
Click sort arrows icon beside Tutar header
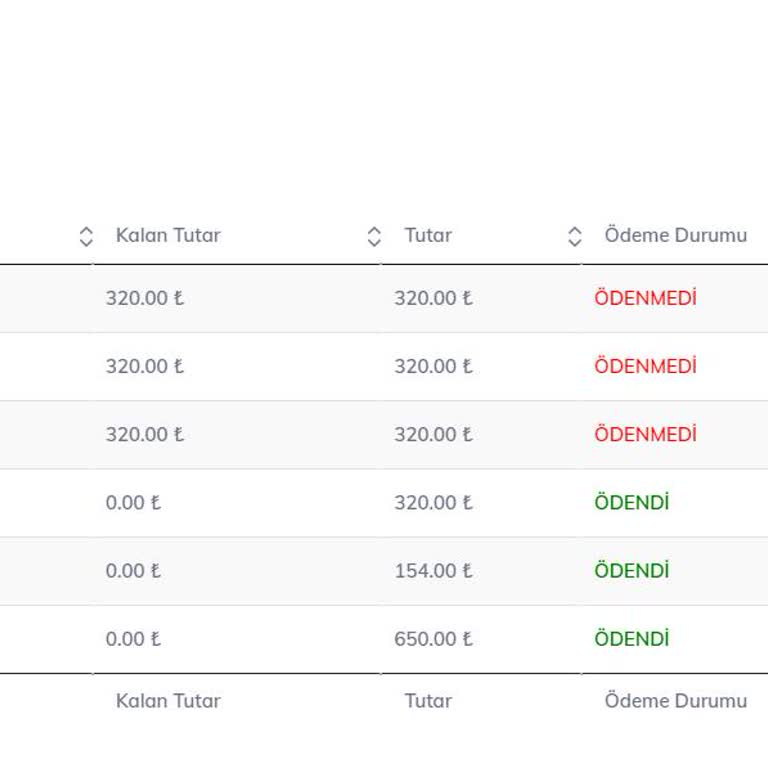[x=374, y=236]
